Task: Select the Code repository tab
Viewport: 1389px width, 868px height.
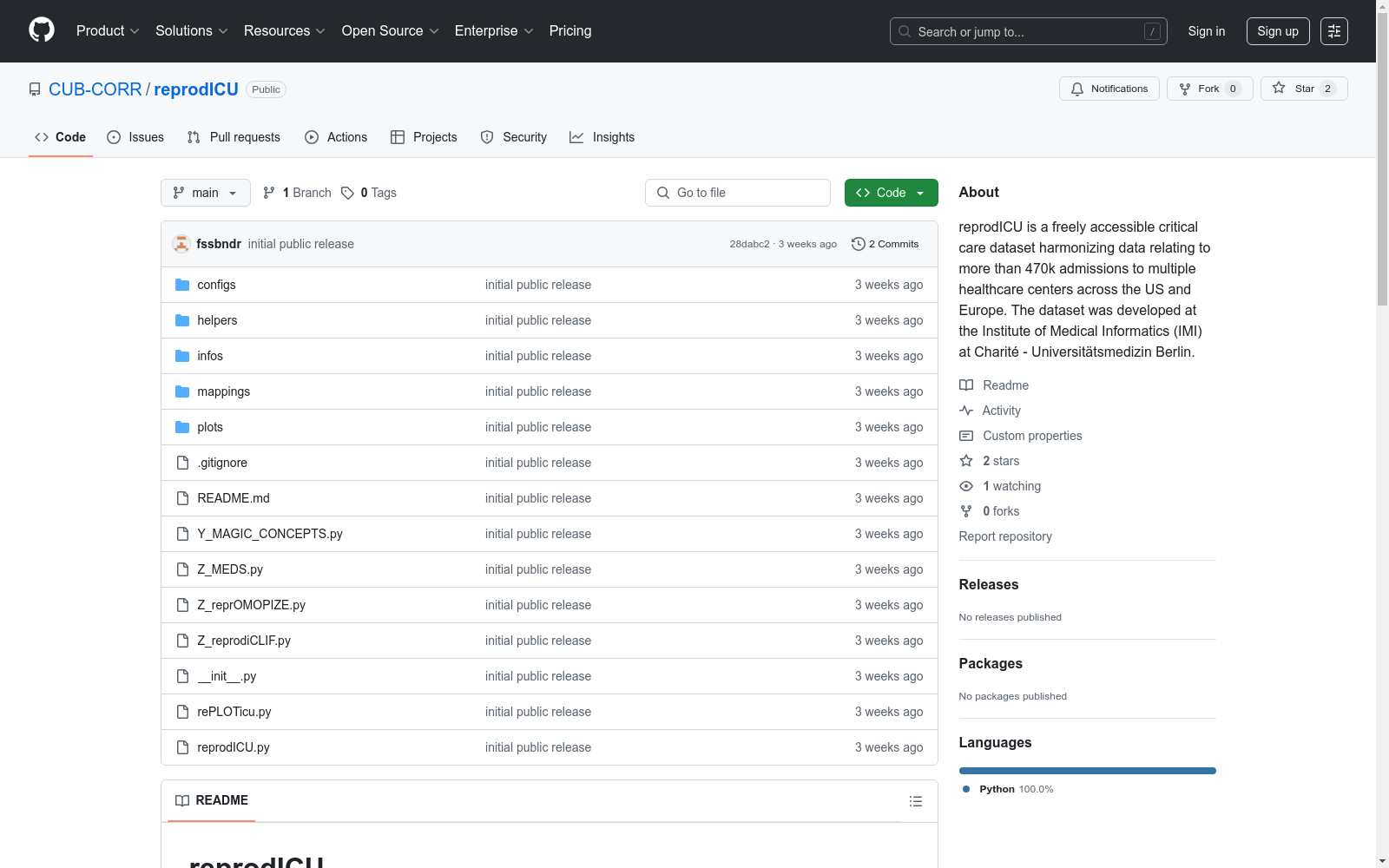Action: point(61,137)
